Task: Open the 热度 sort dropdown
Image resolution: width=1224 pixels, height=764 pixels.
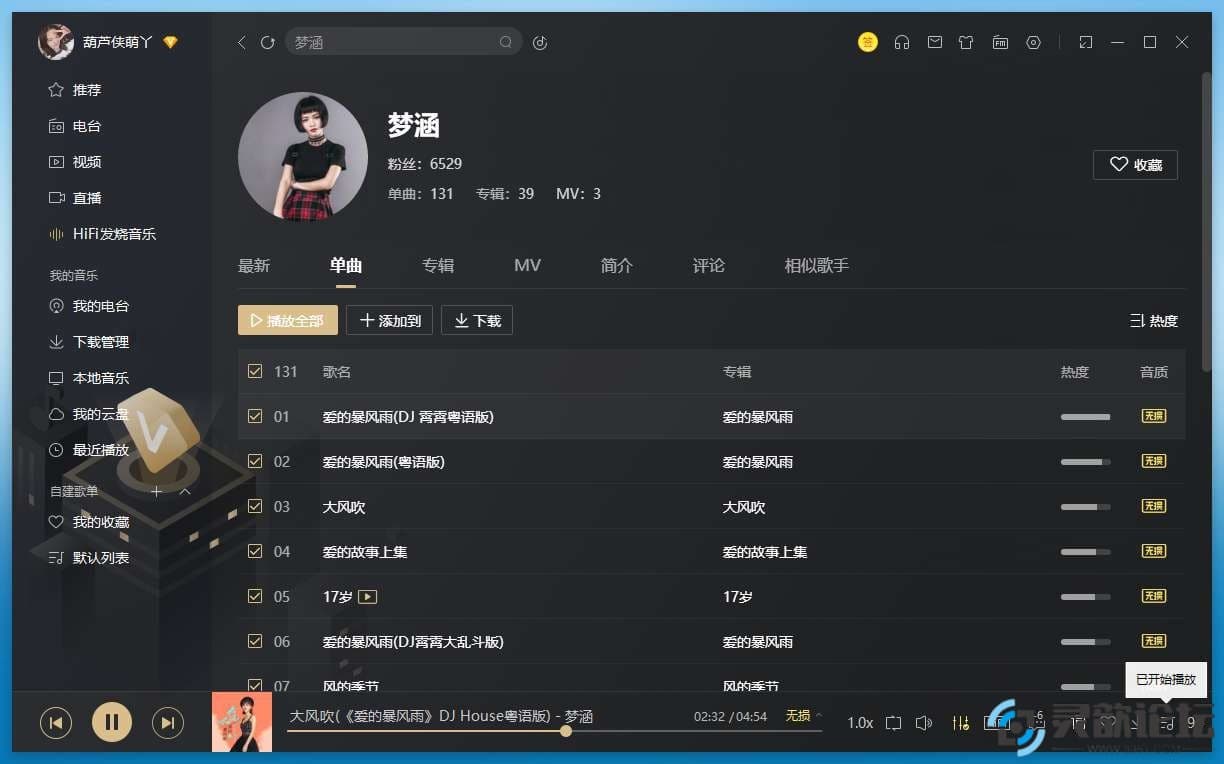Action: 1154,321
